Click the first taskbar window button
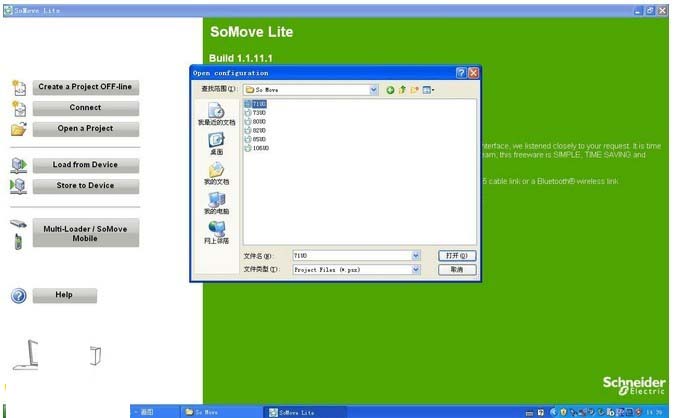The width and height of the screenshot is (686, 418). click(x=155, y=412)
